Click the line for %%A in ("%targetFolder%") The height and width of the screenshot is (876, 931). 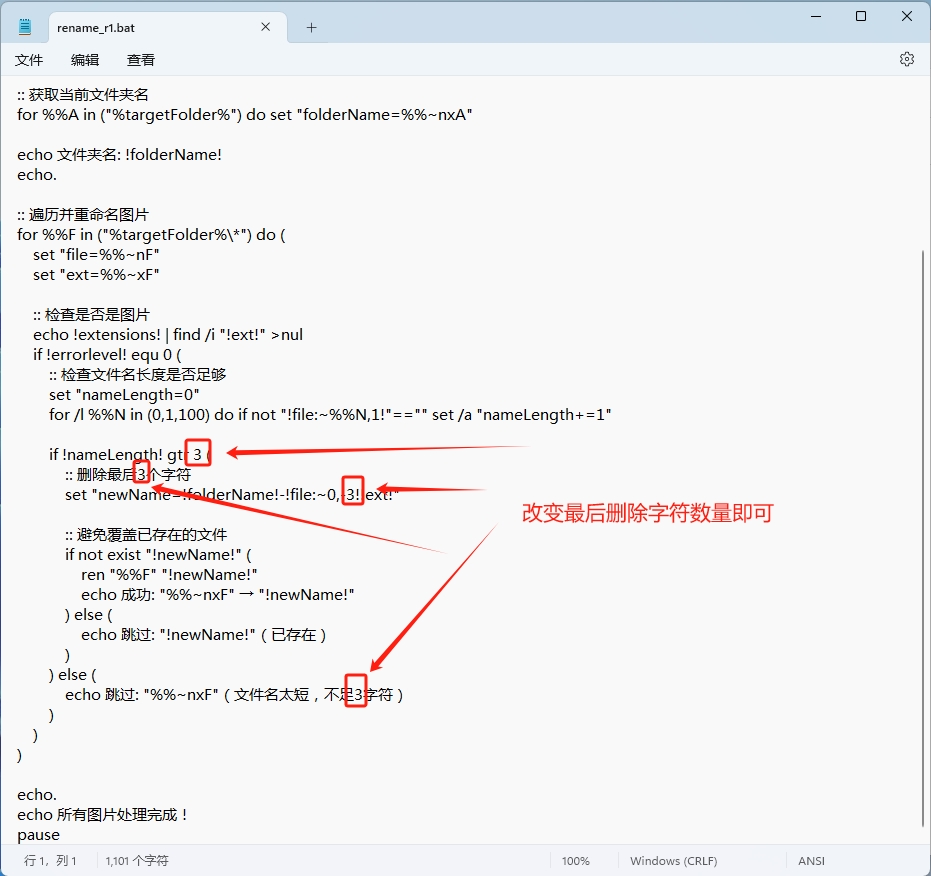point(245,115)
